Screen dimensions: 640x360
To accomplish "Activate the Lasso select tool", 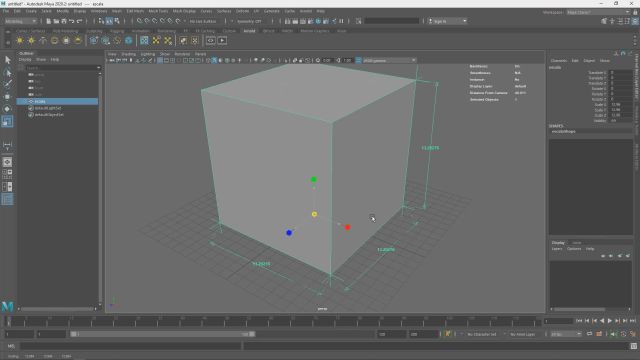I will (7, 73).
